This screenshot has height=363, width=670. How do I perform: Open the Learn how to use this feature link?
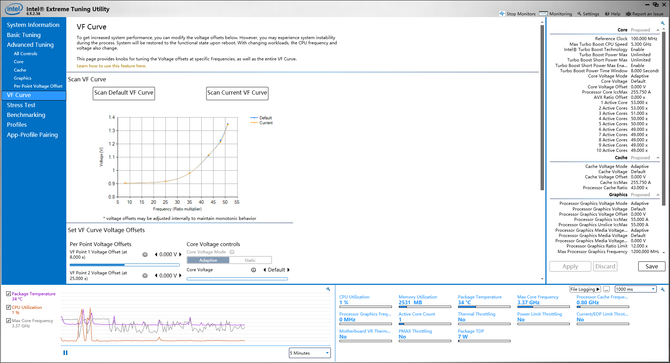point(111,66)
